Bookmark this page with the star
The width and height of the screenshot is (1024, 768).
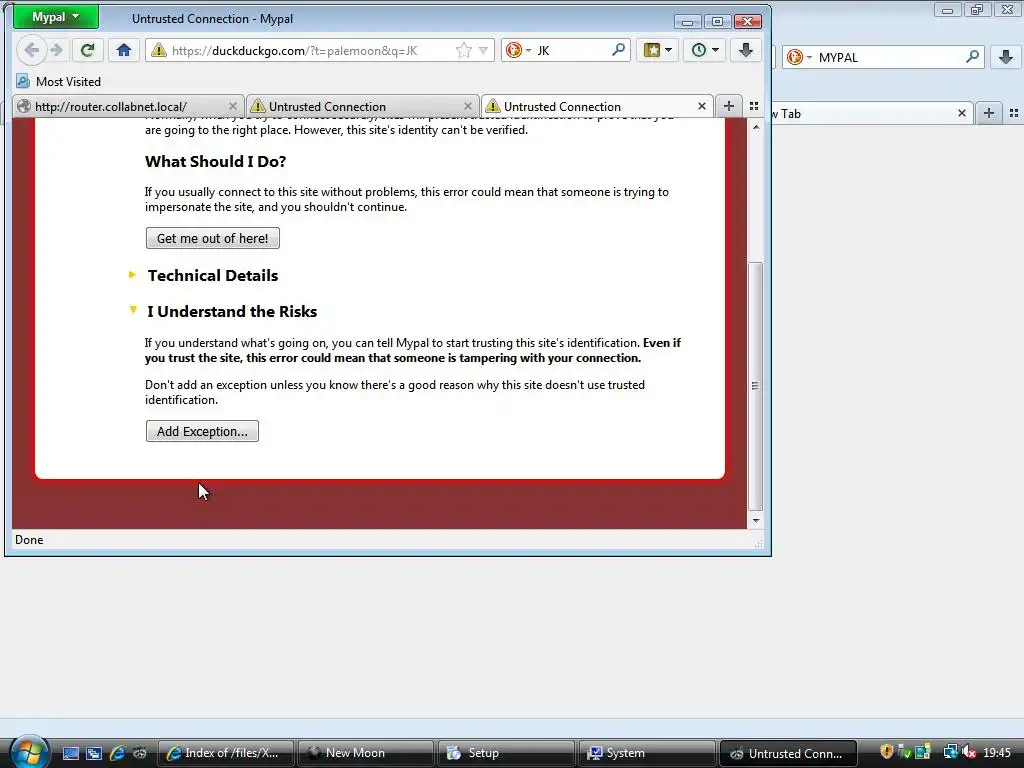[464, 50]
